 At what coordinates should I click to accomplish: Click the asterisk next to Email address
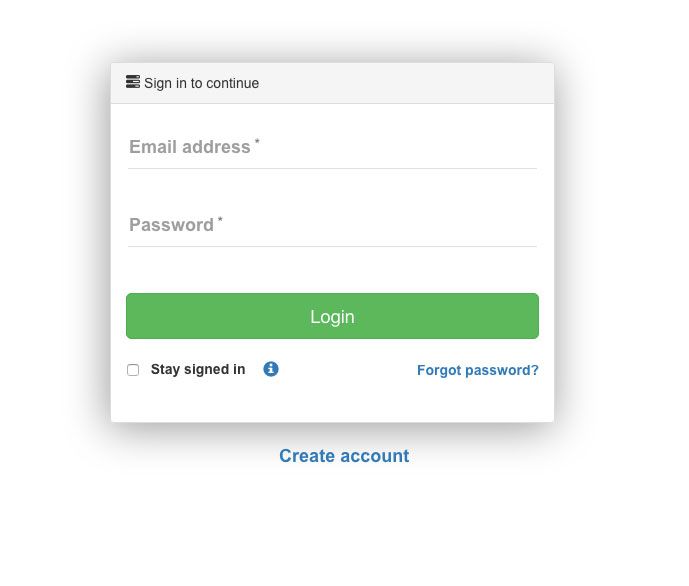(x=257, y=142)
